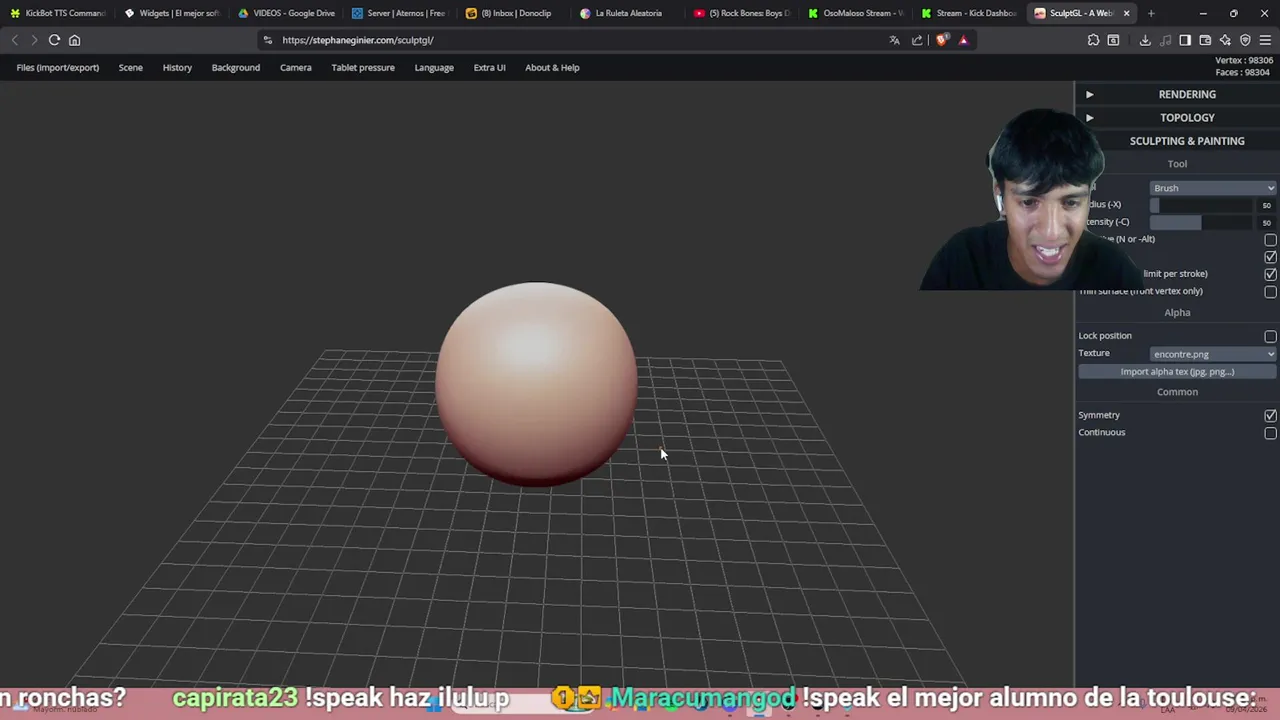Open the About & Help menu
Viewport: 1280px width, 720px height.
click(x=552, y=68)
